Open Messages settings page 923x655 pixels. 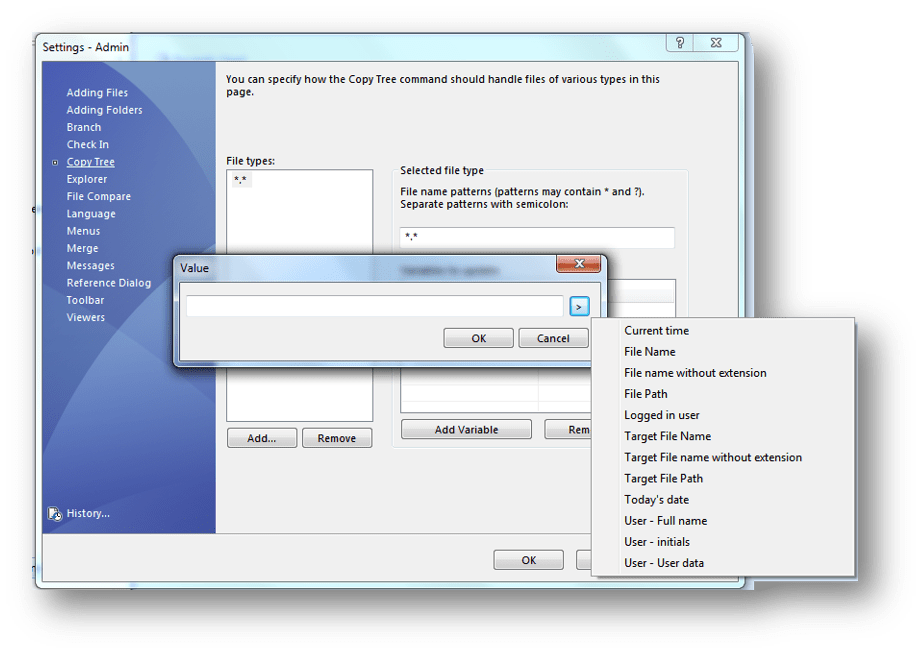coord(90,265)
